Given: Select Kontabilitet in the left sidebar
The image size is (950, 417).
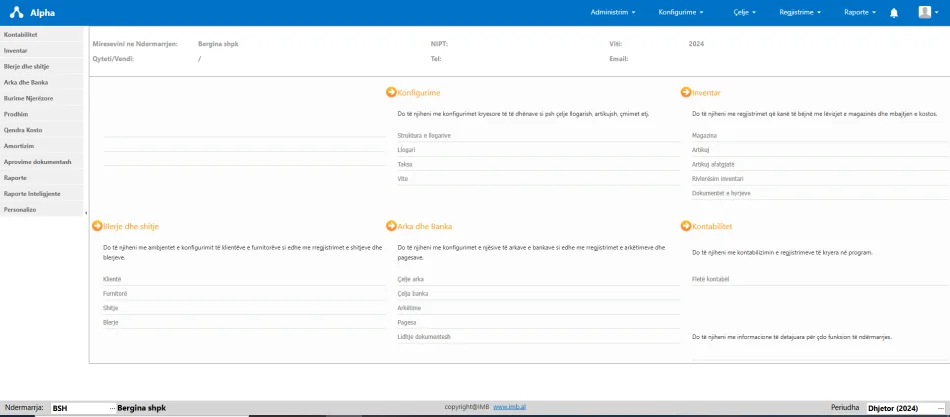Looking at the screenshot, I should [x=42, y=35].
